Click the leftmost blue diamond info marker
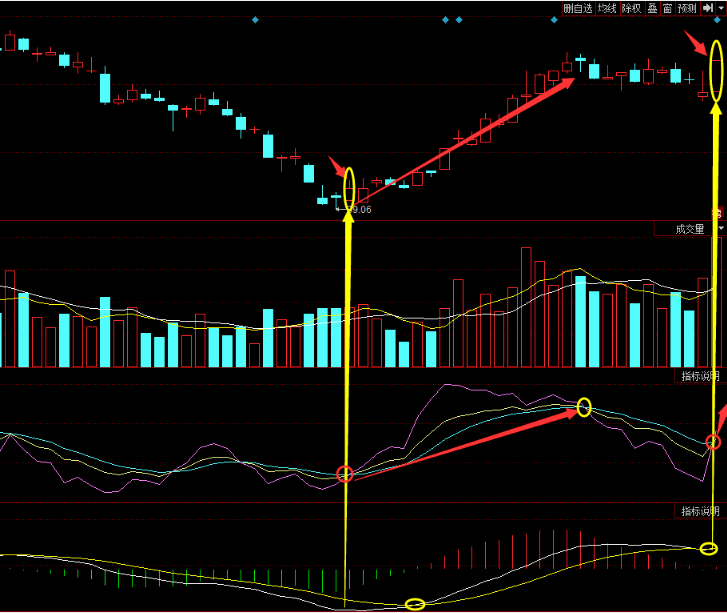727x613 pixels. pyautogui.click(x=255, y=19)
